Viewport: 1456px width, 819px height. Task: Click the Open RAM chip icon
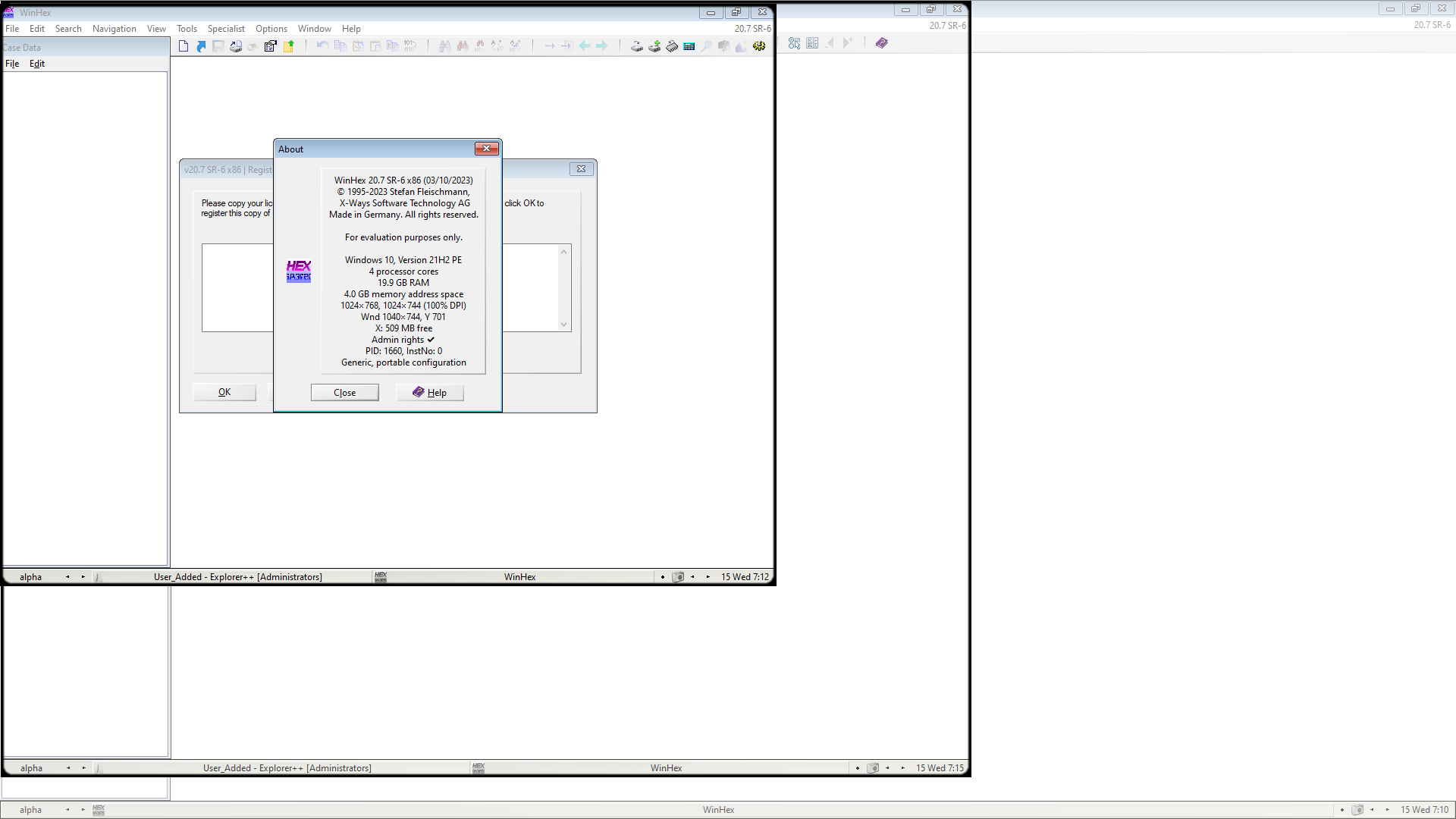(x=672, y=46)
